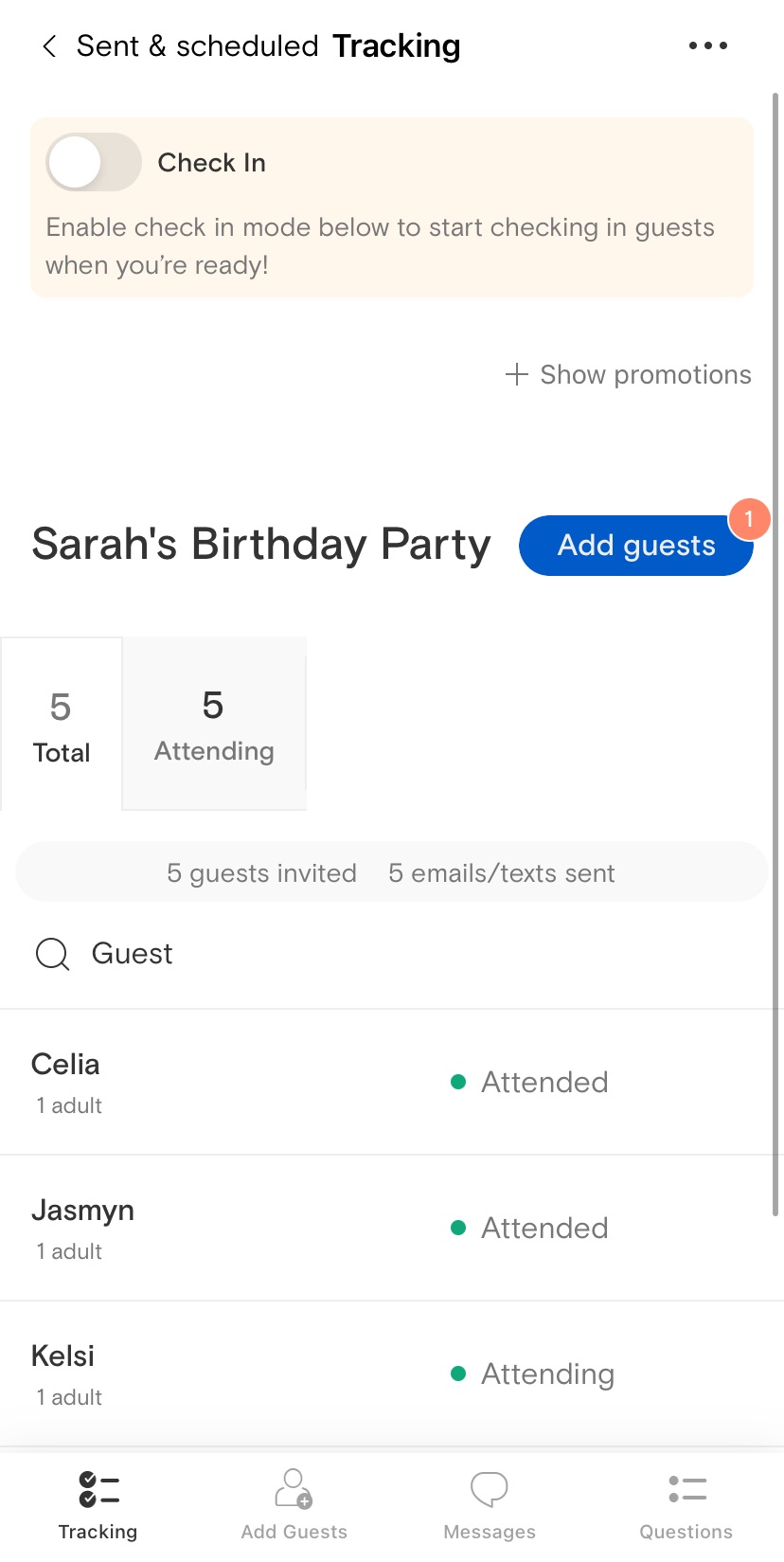The width and height of the screenshot is (784, 1562).
Task: Select the 5 Total tab
Action: tap(62, 725)
